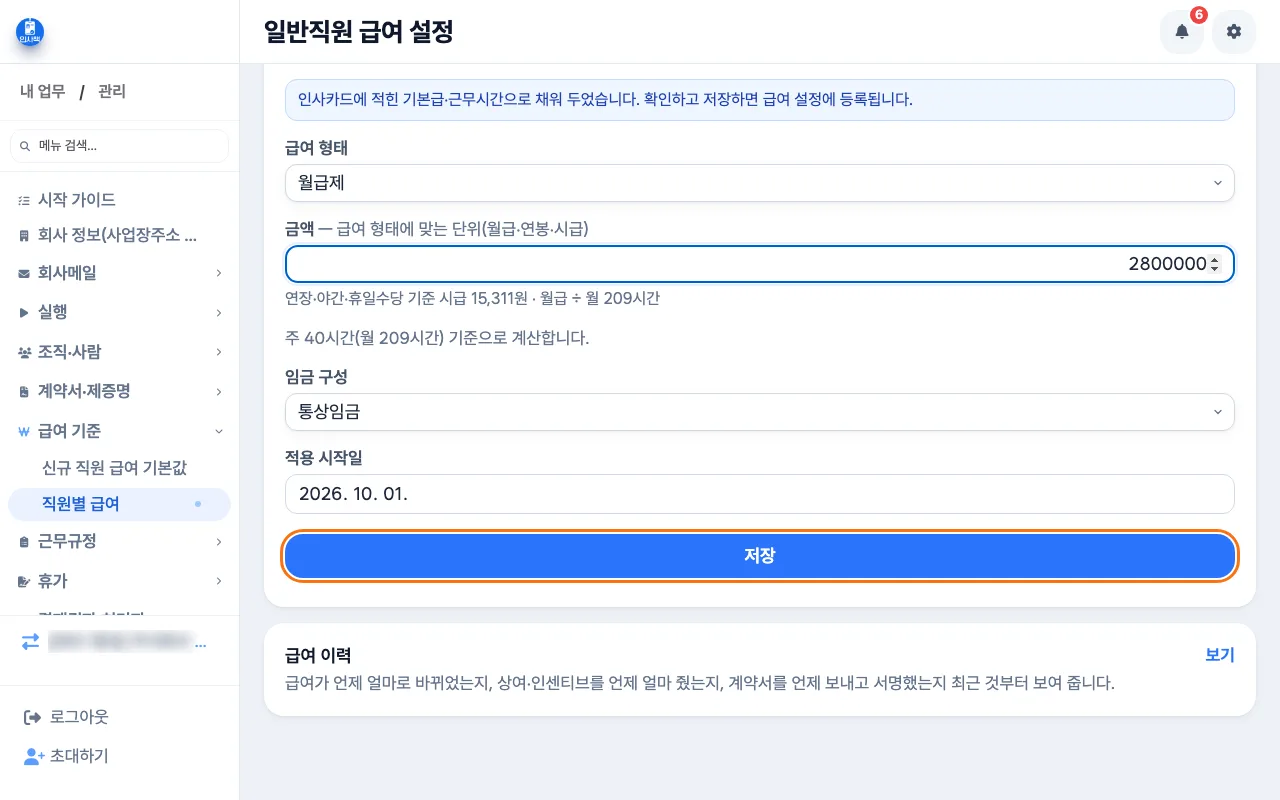
Task: Click the search magnifier icon
Action: point(25,146)
